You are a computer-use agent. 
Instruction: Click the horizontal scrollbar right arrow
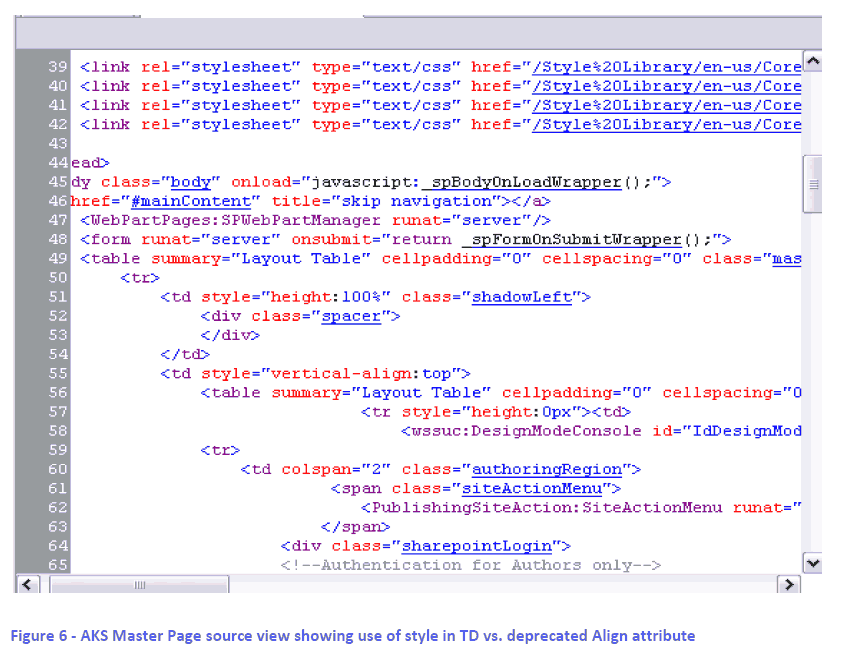click(x=789, y=584)
